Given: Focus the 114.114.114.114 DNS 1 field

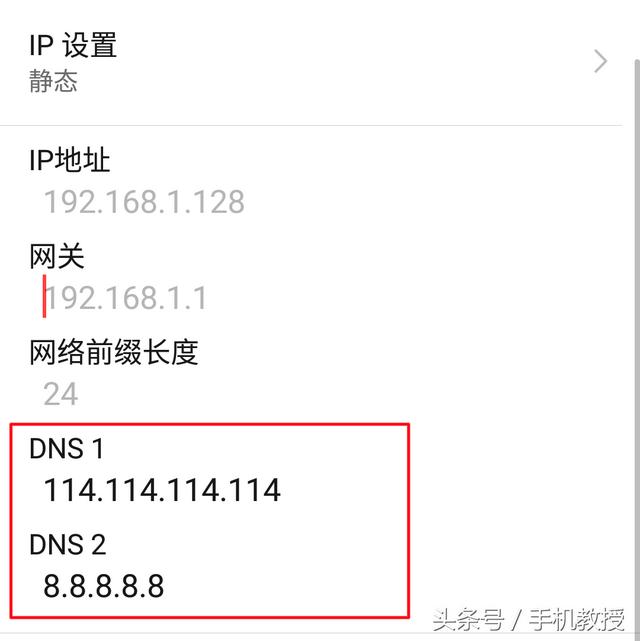Looking at the screenshot, I should pyautogui.click(x=162, y=490).
